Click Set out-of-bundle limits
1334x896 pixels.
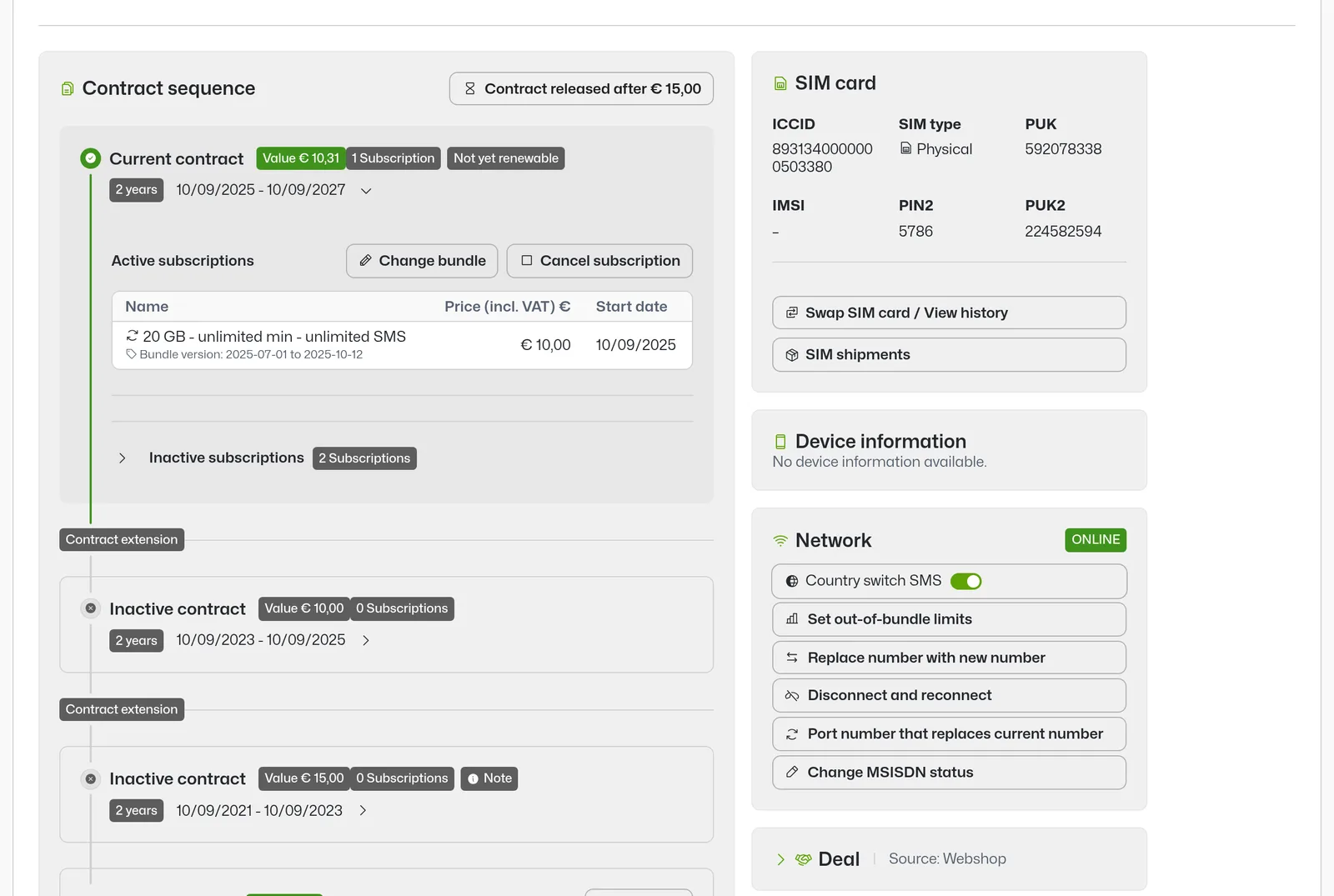[949, 619]
